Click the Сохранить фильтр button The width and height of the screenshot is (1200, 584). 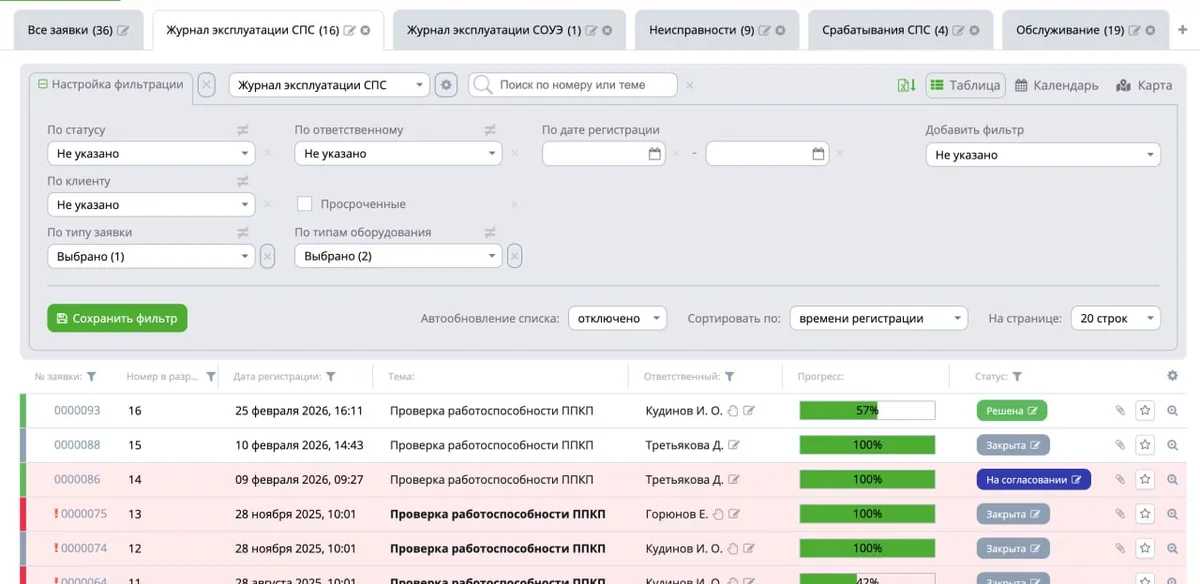click(x=117, y=318)
